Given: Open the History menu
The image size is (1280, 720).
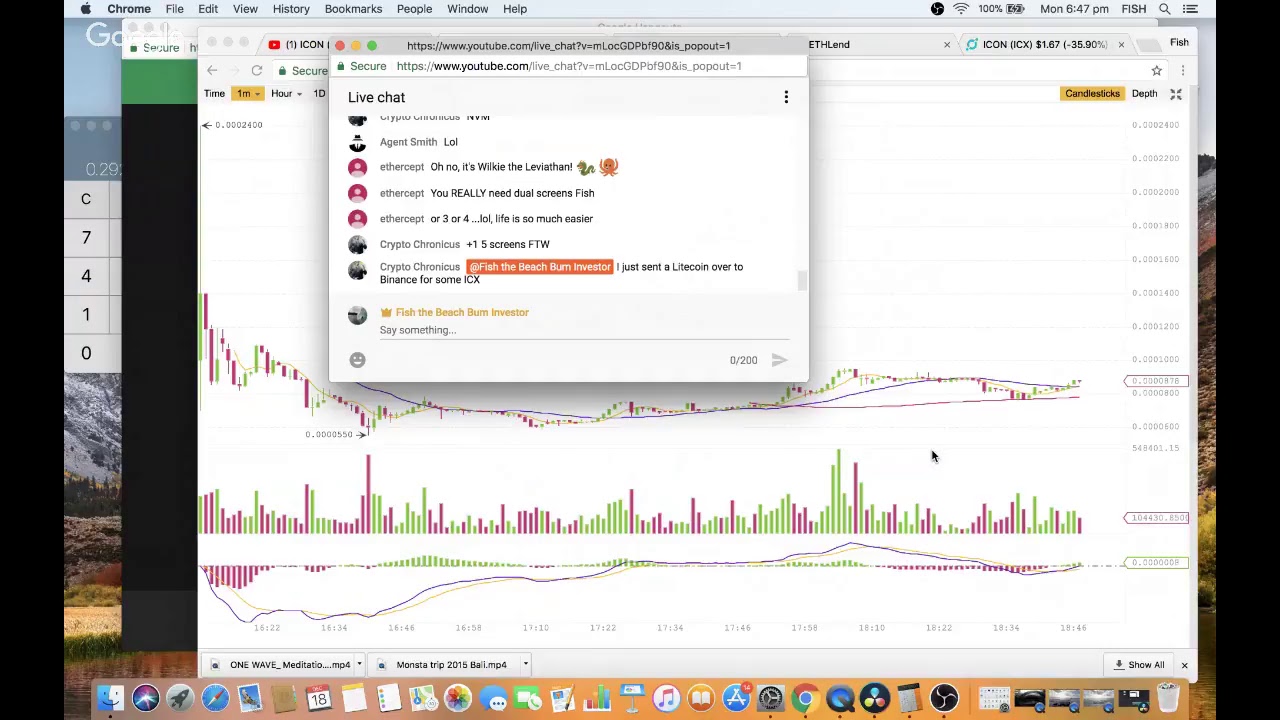Looking at the screenshot, I should tap(291, 9).
